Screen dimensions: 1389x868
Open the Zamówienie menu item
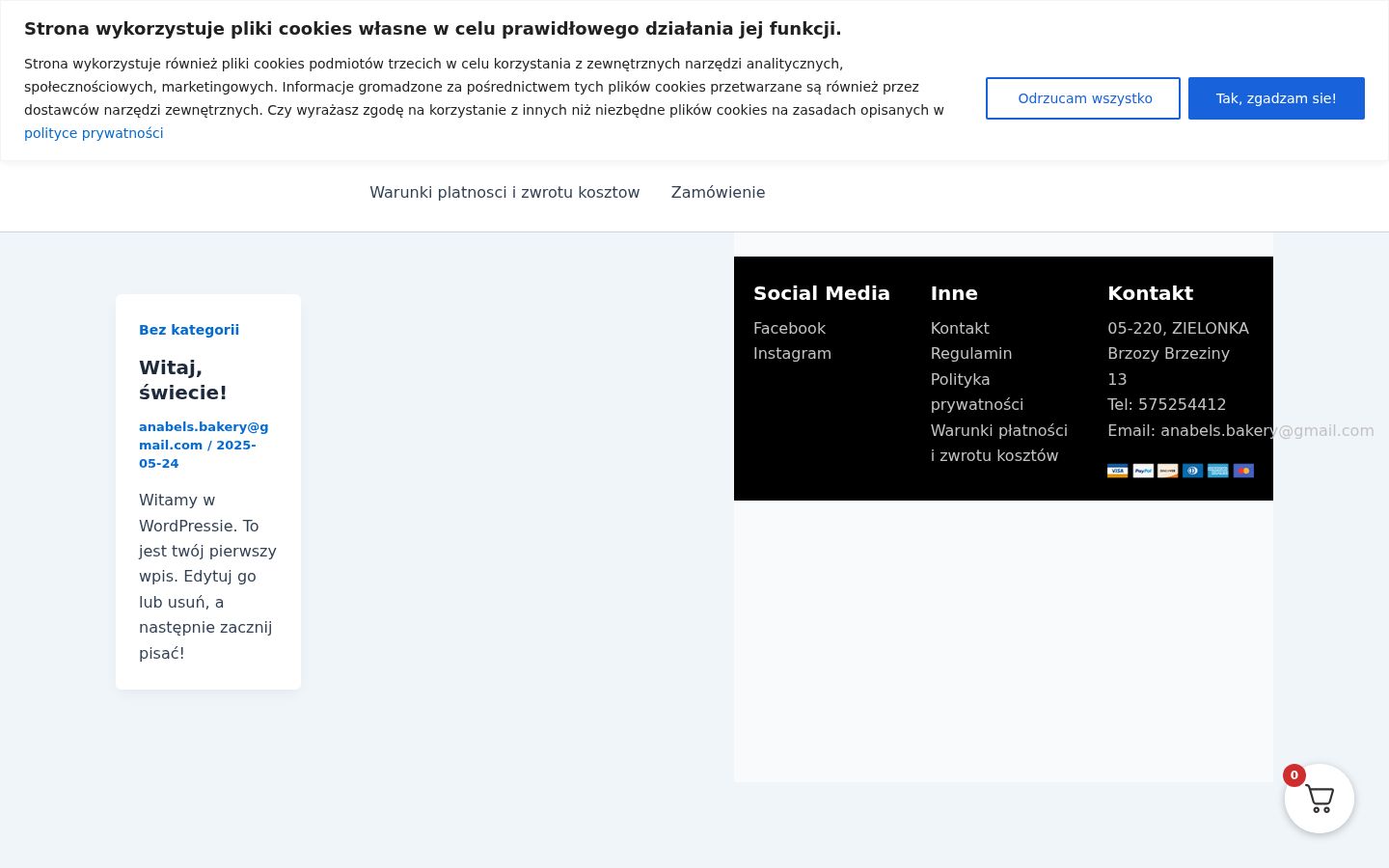(x=718, y=192)
